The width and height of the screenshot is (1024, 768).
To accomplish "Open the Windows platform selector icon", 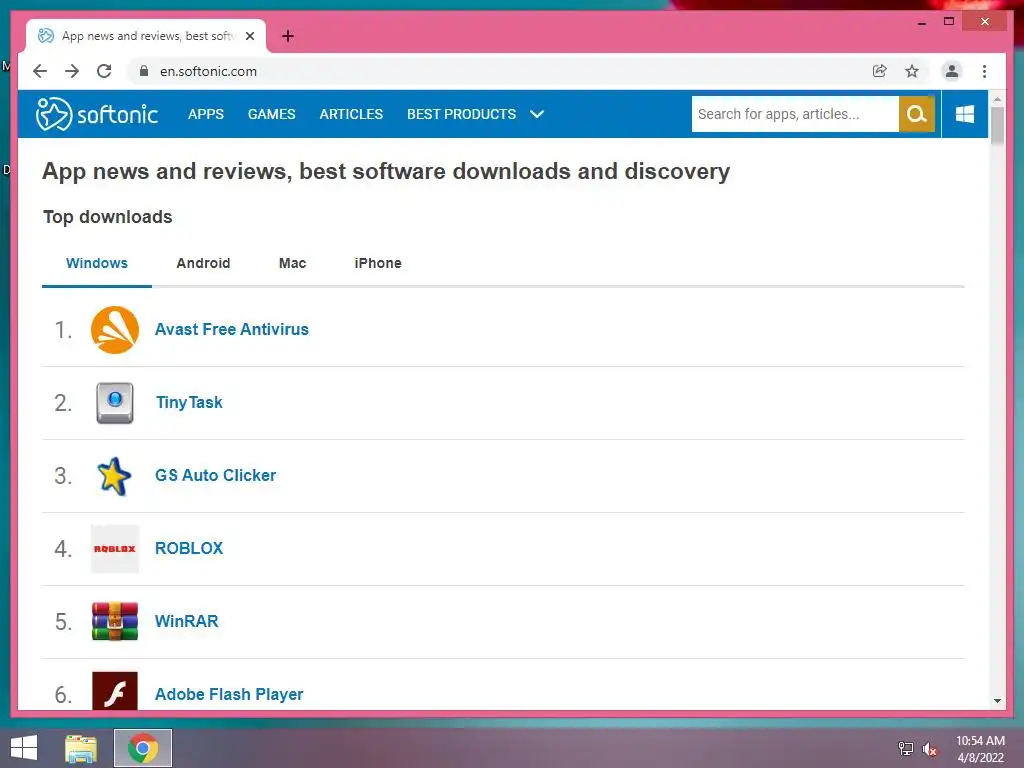I will point(965,114).
